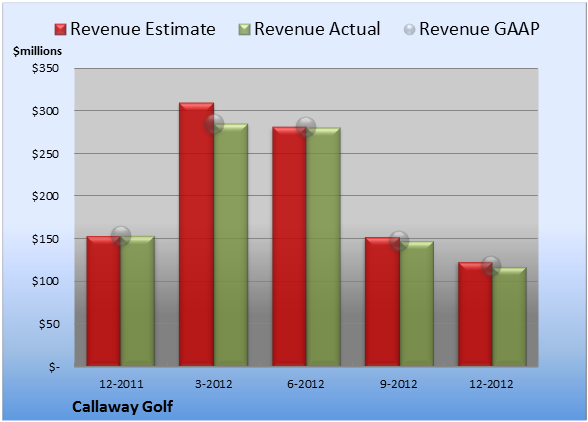Select the red estimate bar for 6-2012
This screenshot has height=422, width=588.
coord(289,246)
